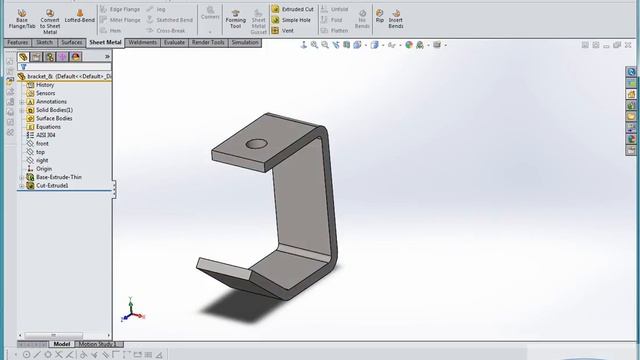Click the Edit Appearance color ball
This screenshot has width=640, height=360.
tap(409, 45)
